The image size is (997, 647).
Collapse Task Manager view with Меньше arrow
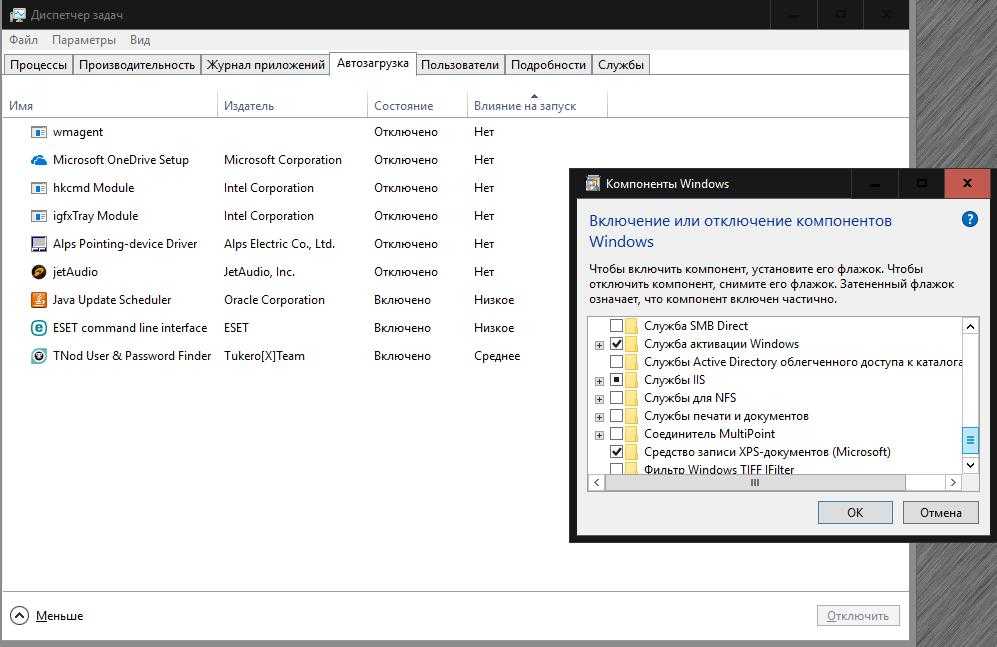20,616
